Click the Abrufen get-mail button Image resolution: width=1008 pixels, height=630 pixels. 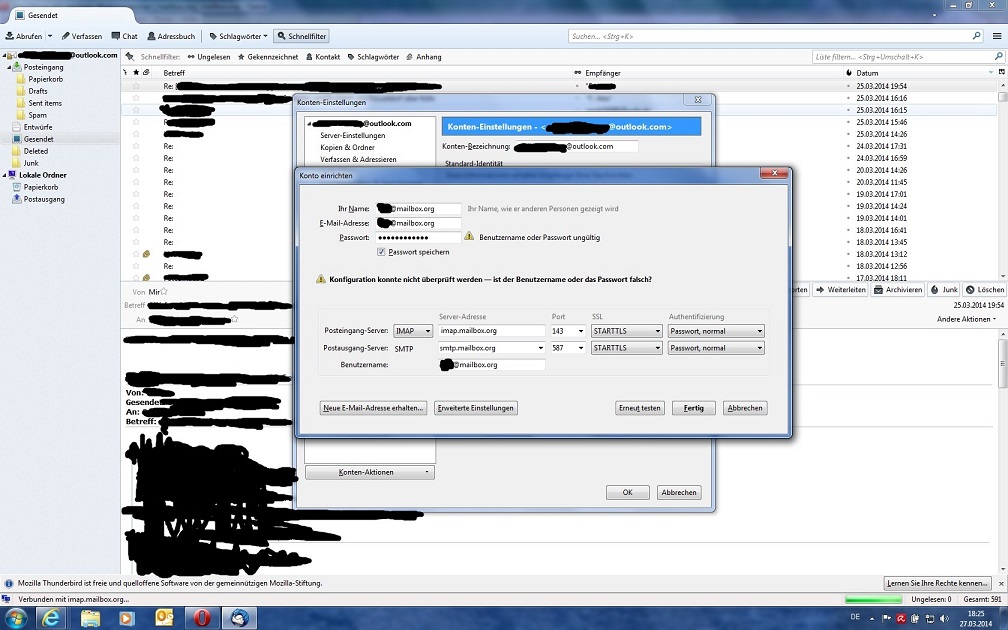pos(24,36)
